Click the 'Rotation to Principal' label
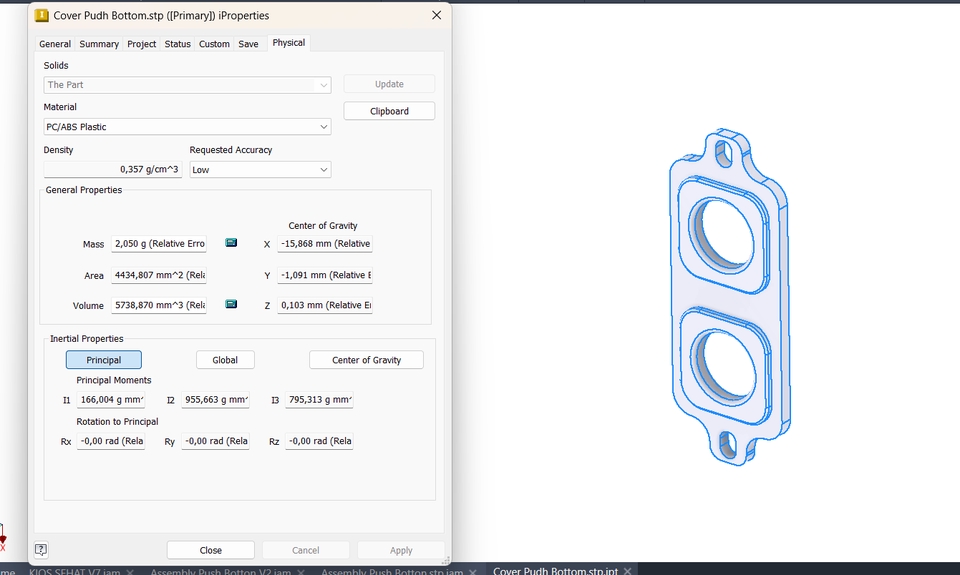 click(117, 422)
